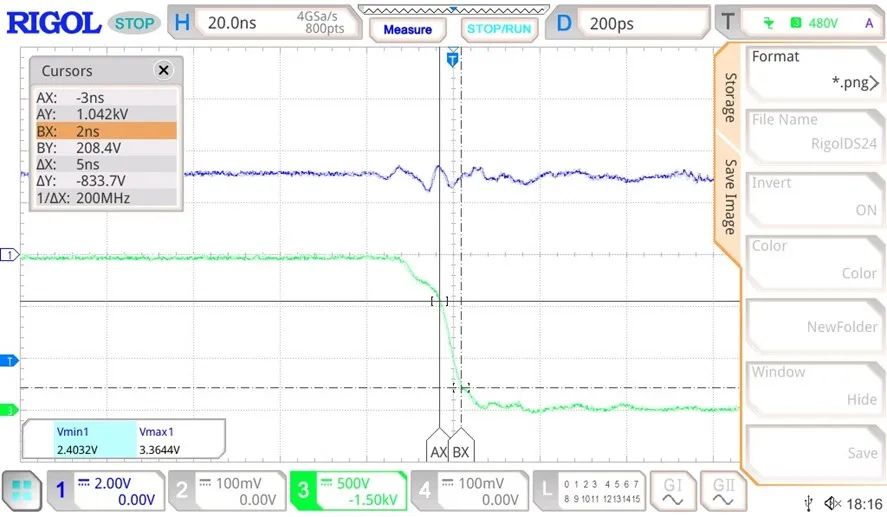Close the Cursors panel
The width and height of the screenshot is (887, 517).
tap(163, 70)
